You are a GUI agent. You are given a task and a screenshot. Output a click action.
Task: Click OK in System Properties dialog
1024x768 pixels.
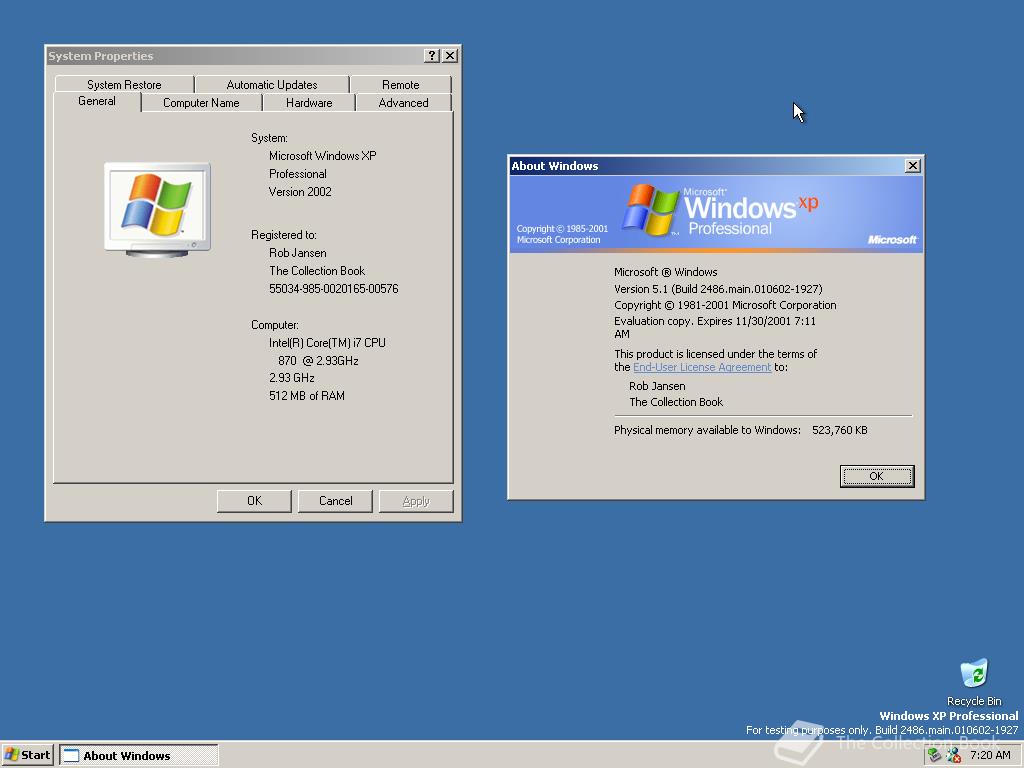[254, 501]
